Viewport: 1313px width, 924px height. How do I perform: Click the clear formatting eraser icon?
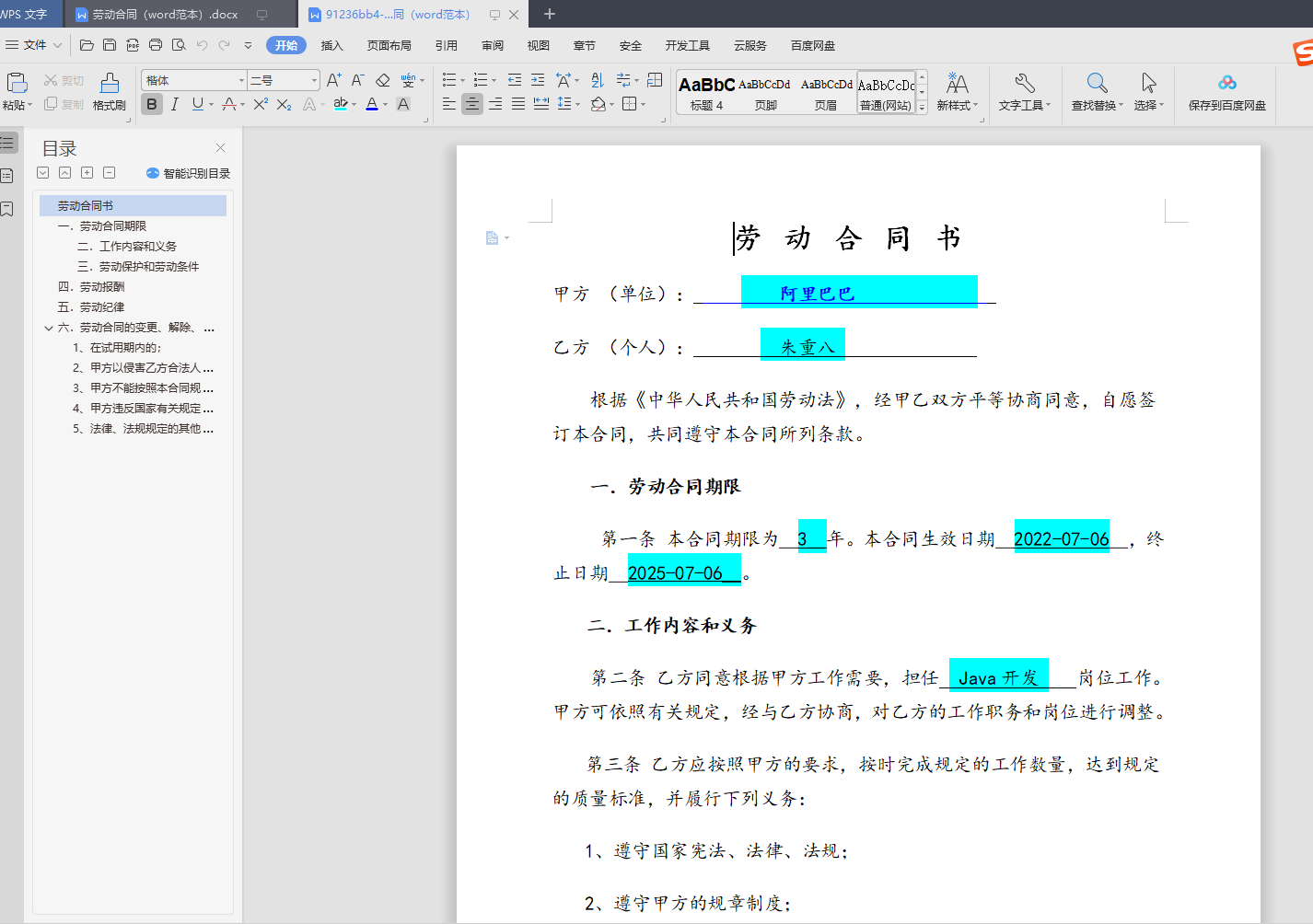tap(383, 81)
